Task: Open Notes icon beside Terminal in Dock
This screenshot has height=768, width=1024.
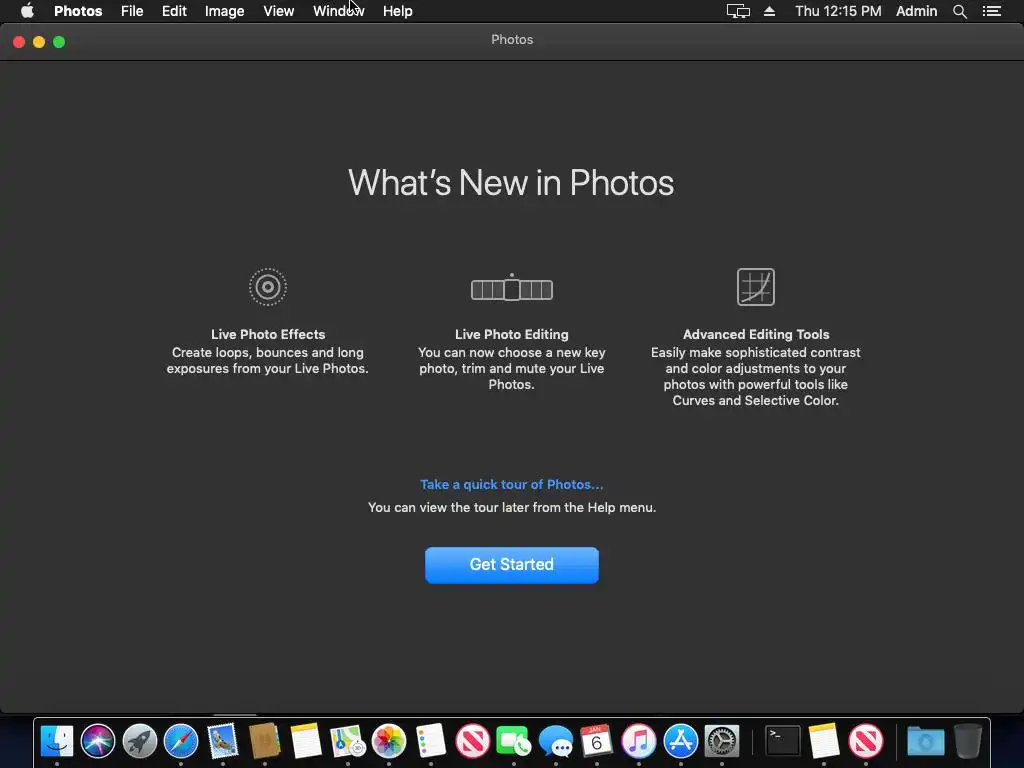Action: coord(824,741)
